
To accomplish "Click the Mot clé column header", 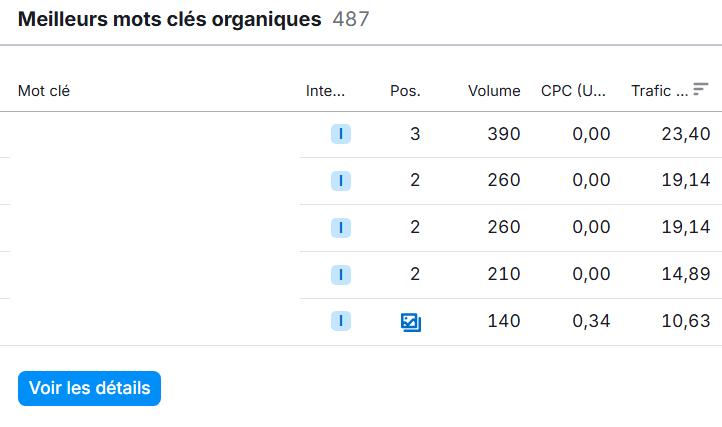I will pyautogui.click(x=44, y=91).
